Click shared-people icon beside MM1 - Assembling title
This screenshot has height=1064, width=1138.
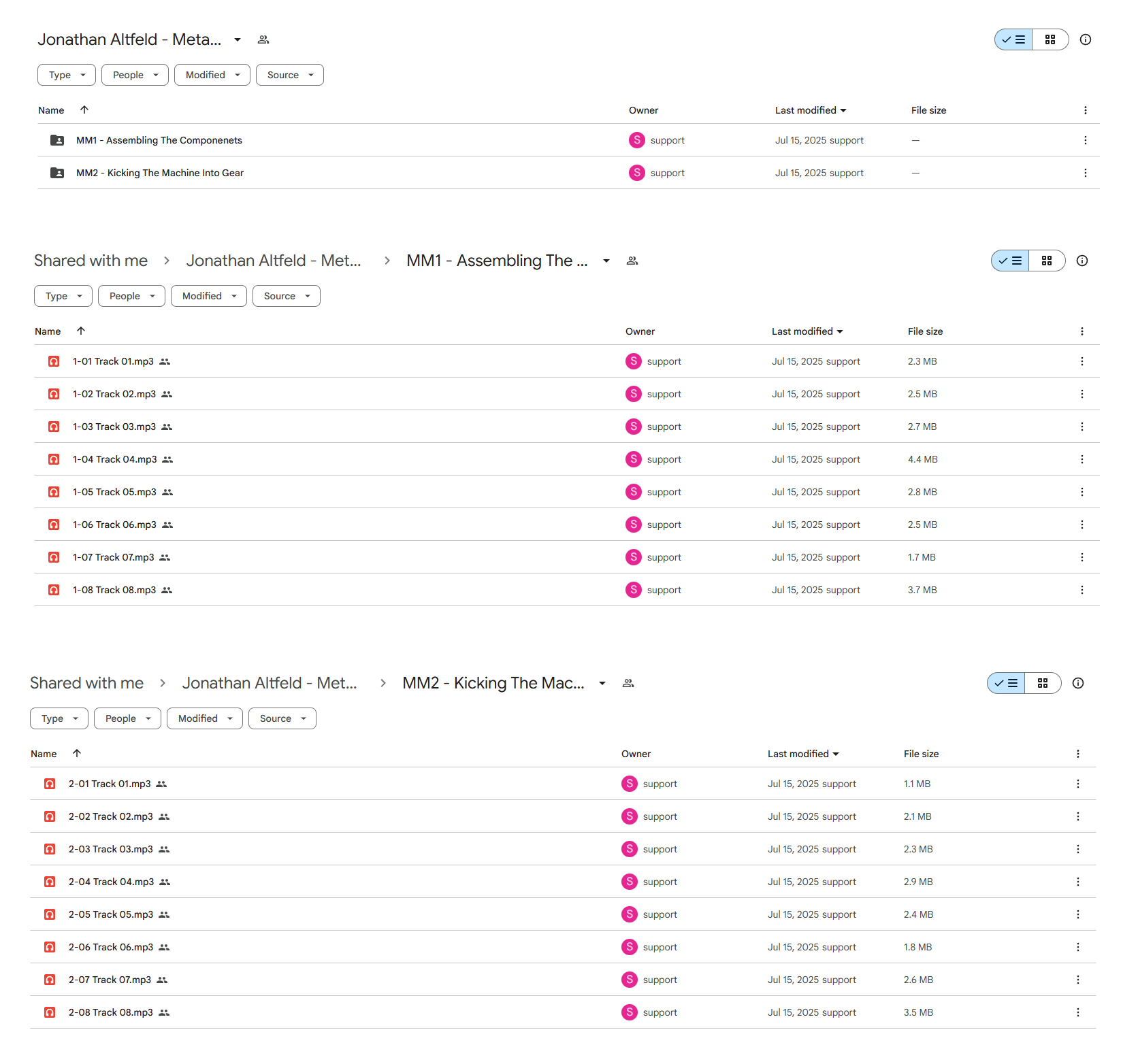pos(632,261)
